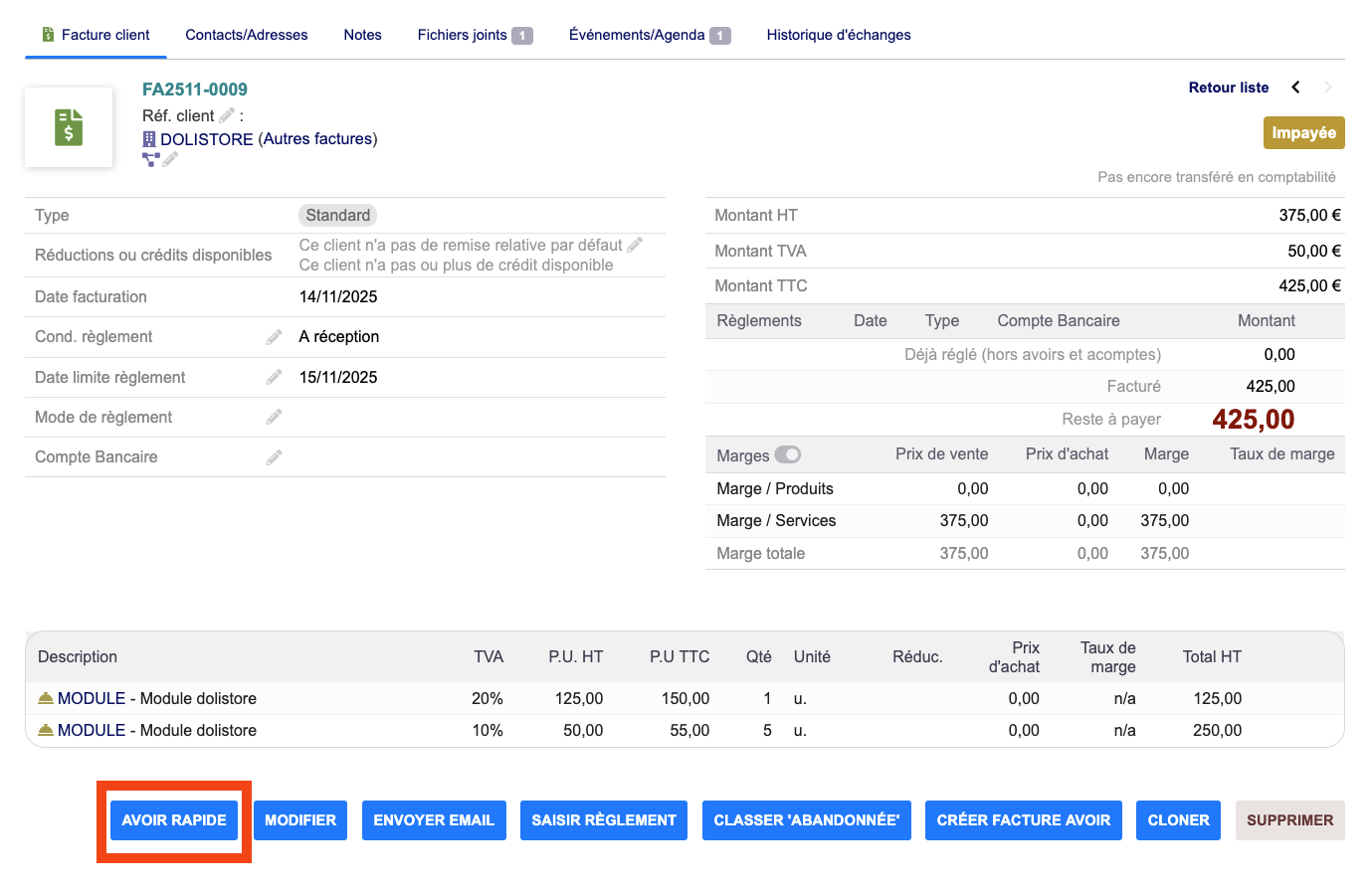Edit Compte Bancaire via pencil icon
The image size is (1372, 893).
click(x=274, y=457)
